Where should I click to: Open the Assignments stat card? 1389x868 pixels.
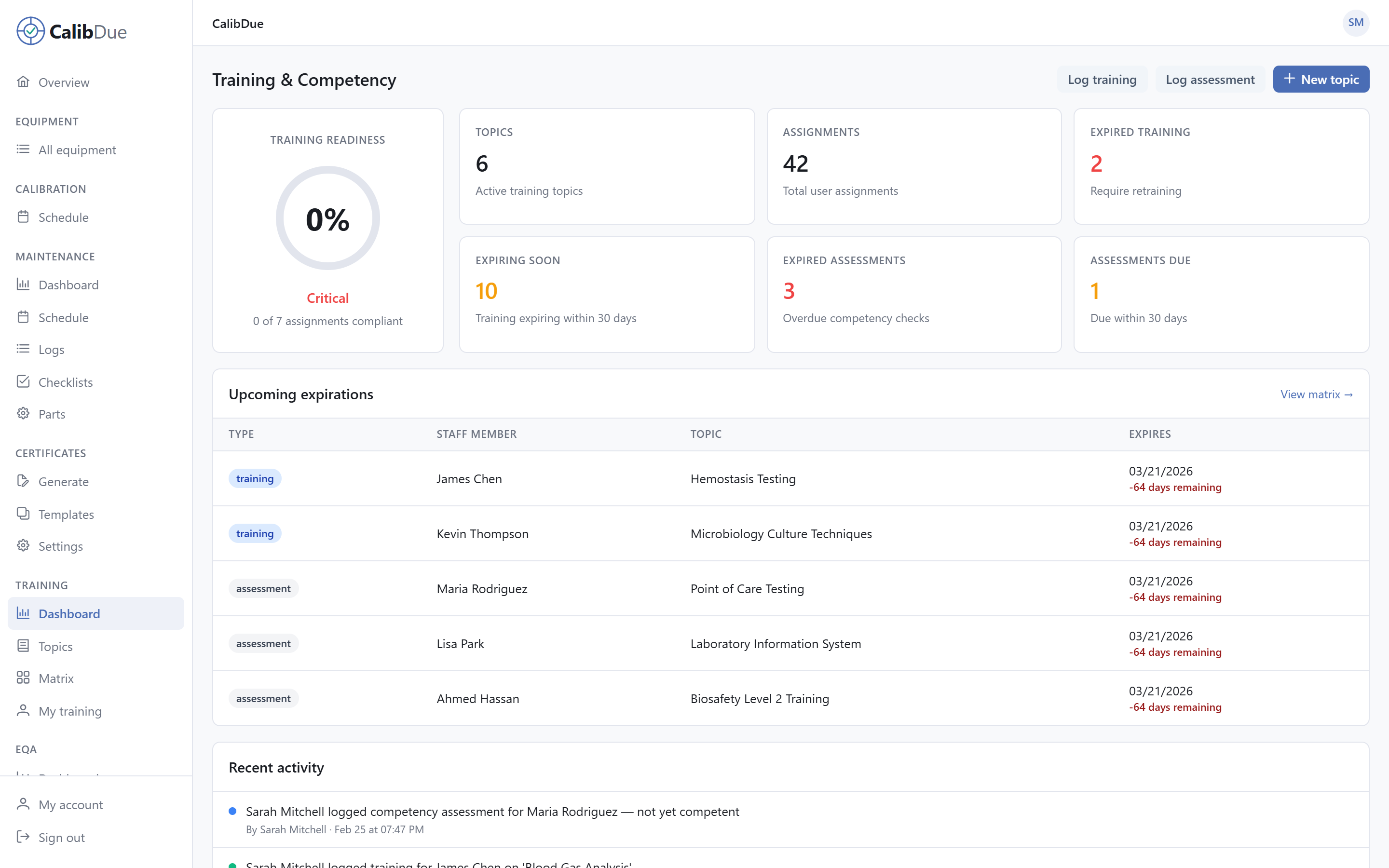coord(914,166)
